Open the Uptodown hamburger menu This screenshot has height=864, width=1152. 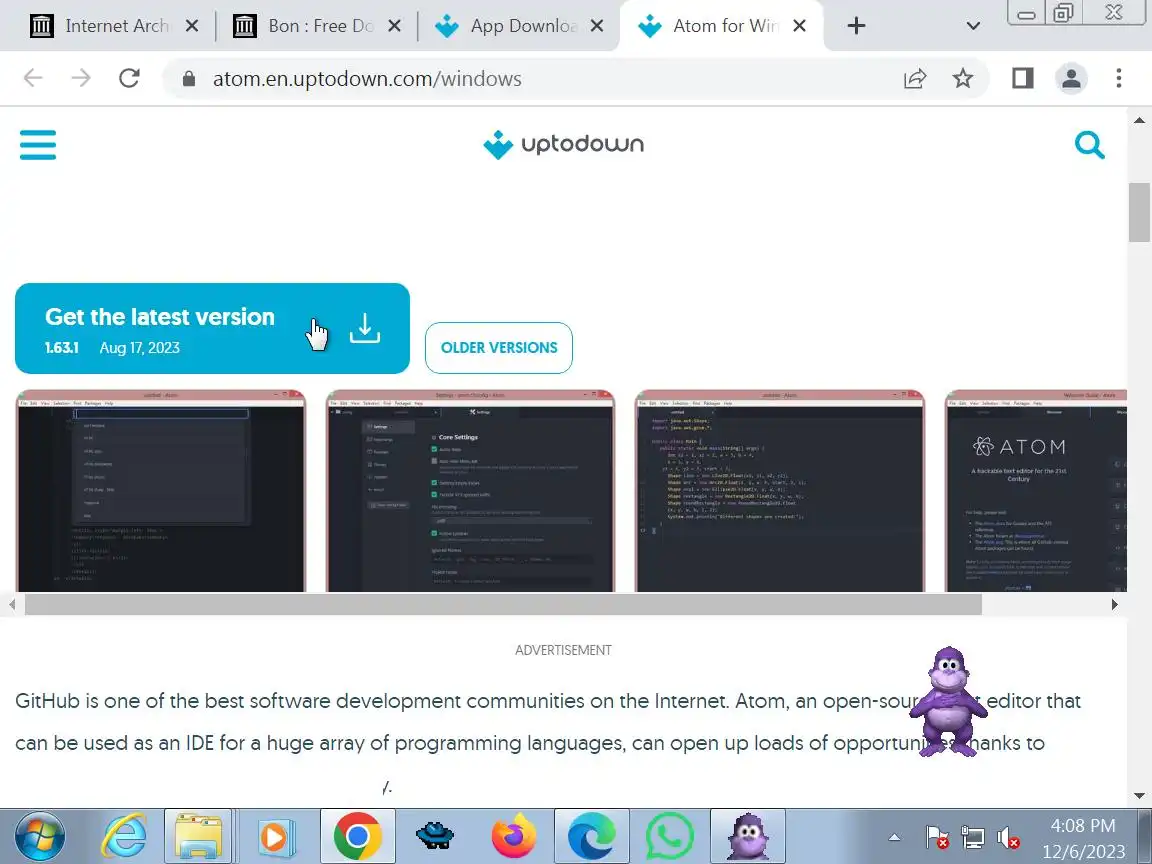point(37,145)
